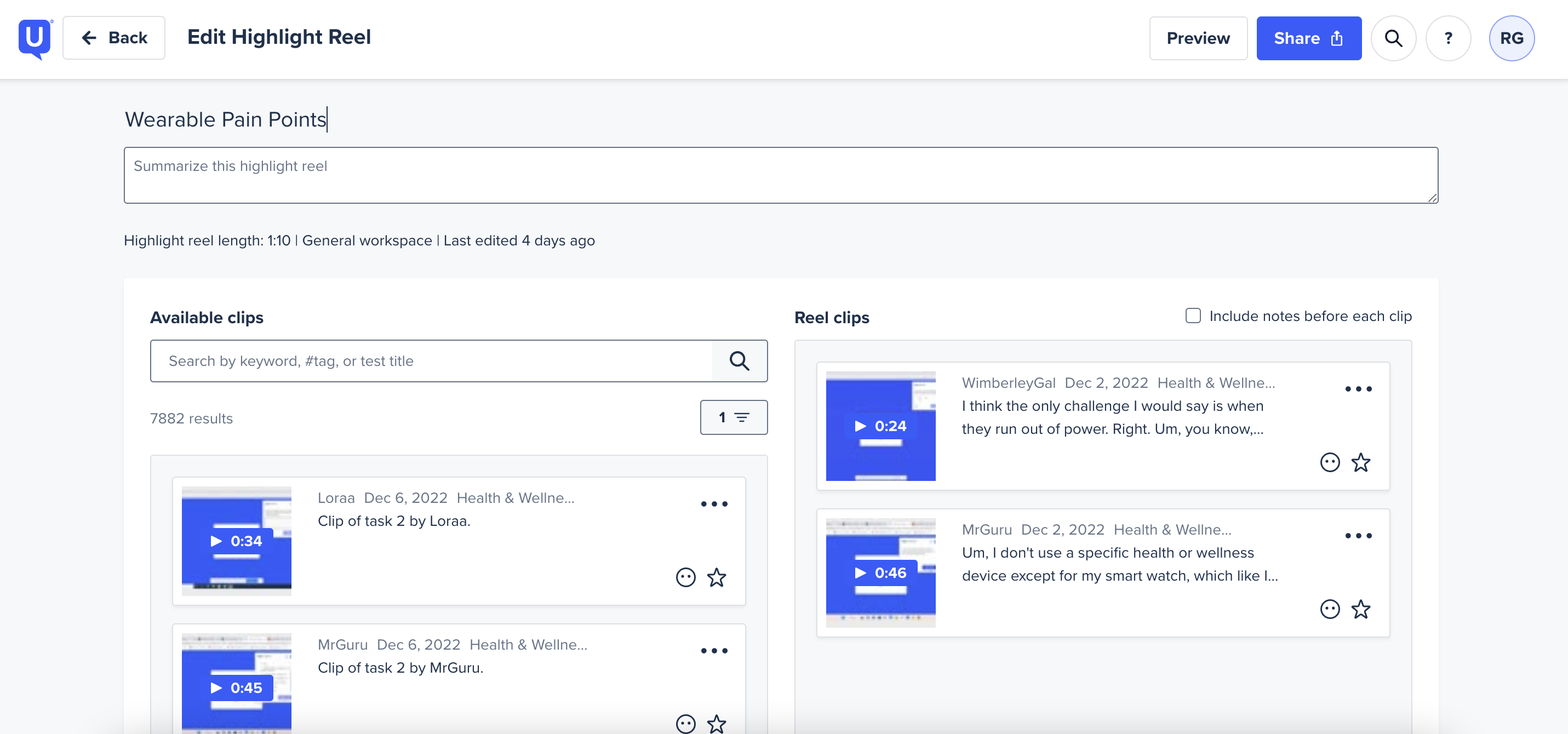
Task: Add reaction to WimberleyGal clip
Action: click(1329, 462)
